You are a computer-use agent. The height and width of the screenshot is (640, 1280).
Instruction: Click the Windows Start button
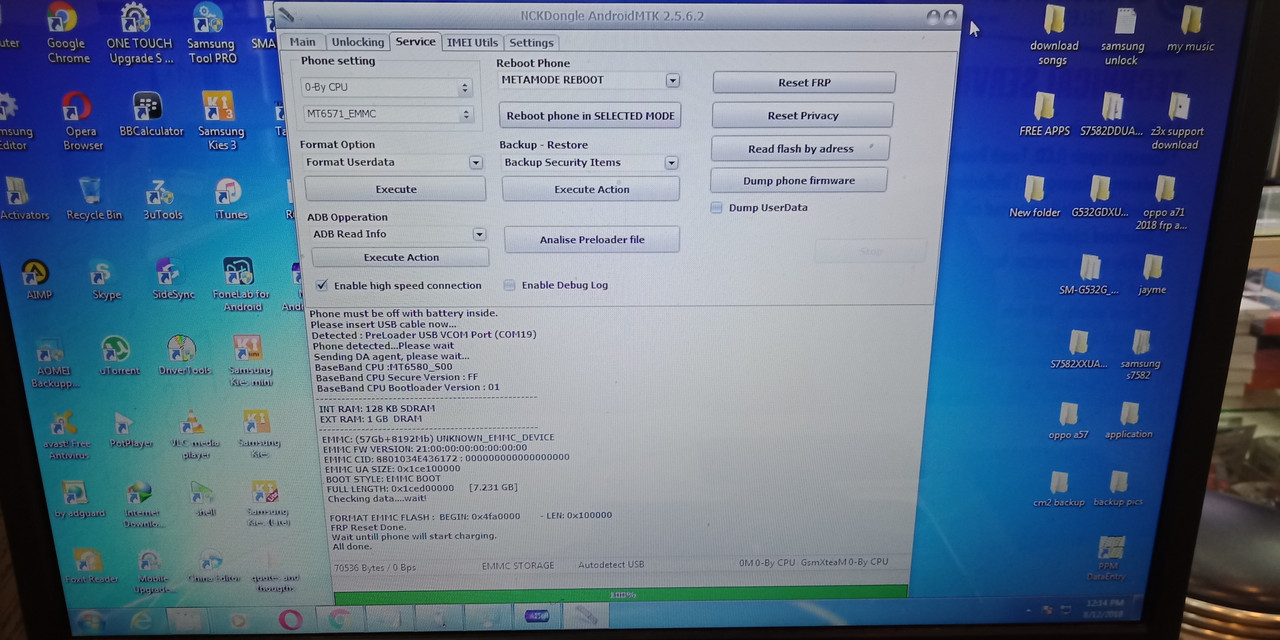91,620
